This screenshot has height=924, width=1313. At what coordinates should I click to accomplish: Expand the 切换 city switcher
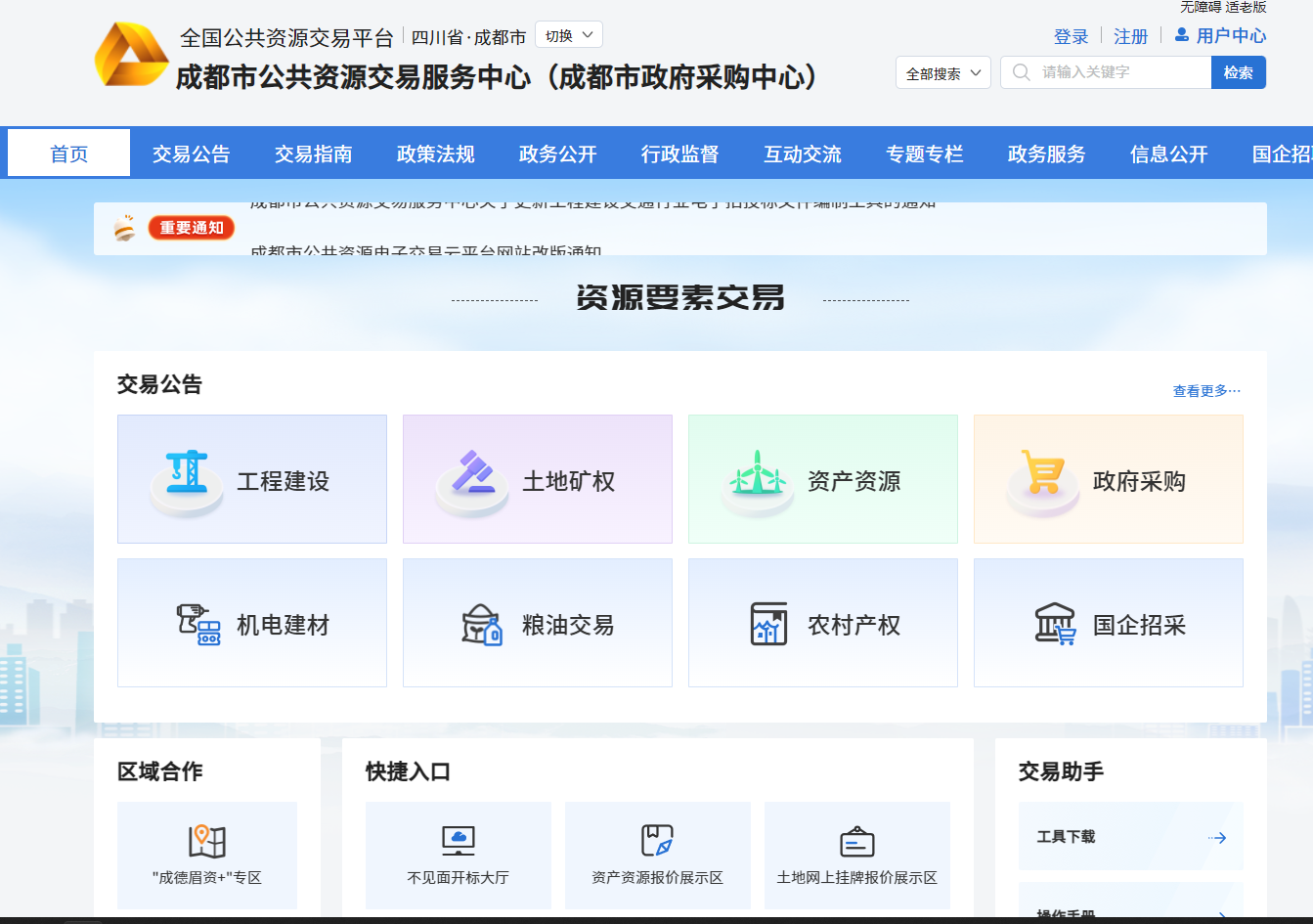tap(568, 35)
